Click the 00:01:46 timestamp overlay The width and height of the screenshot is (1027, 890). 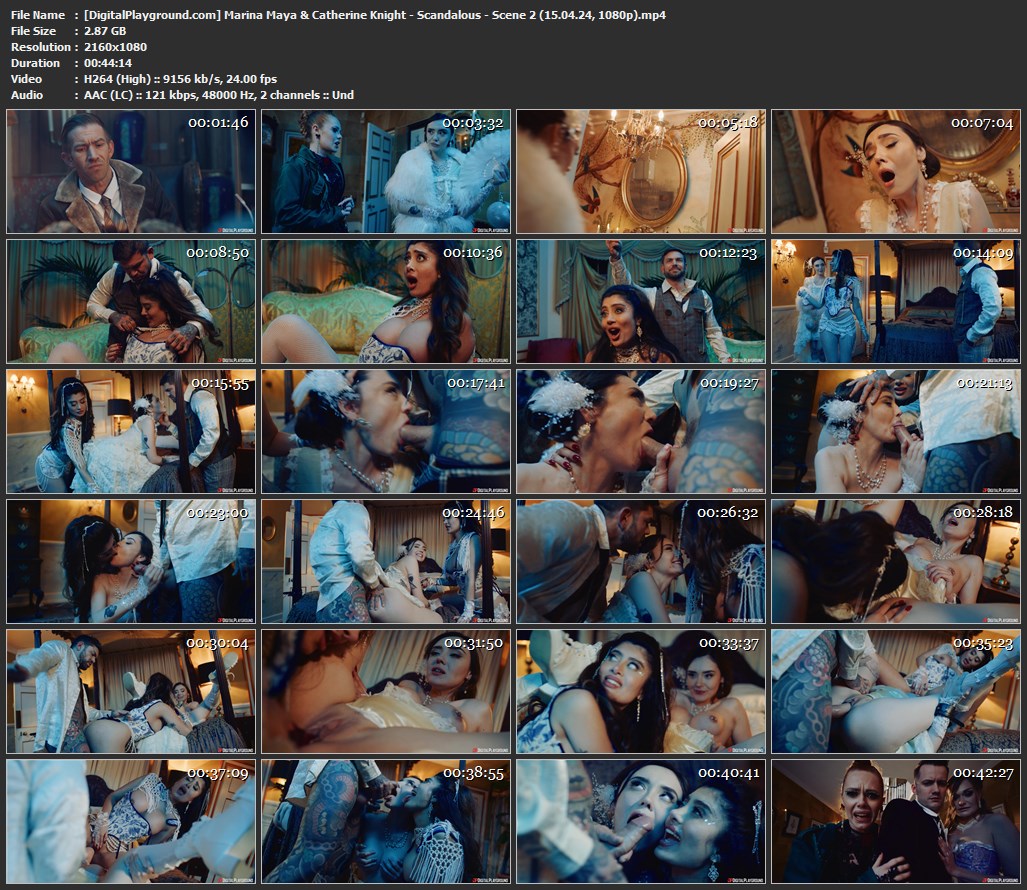[x=219, y=123]
